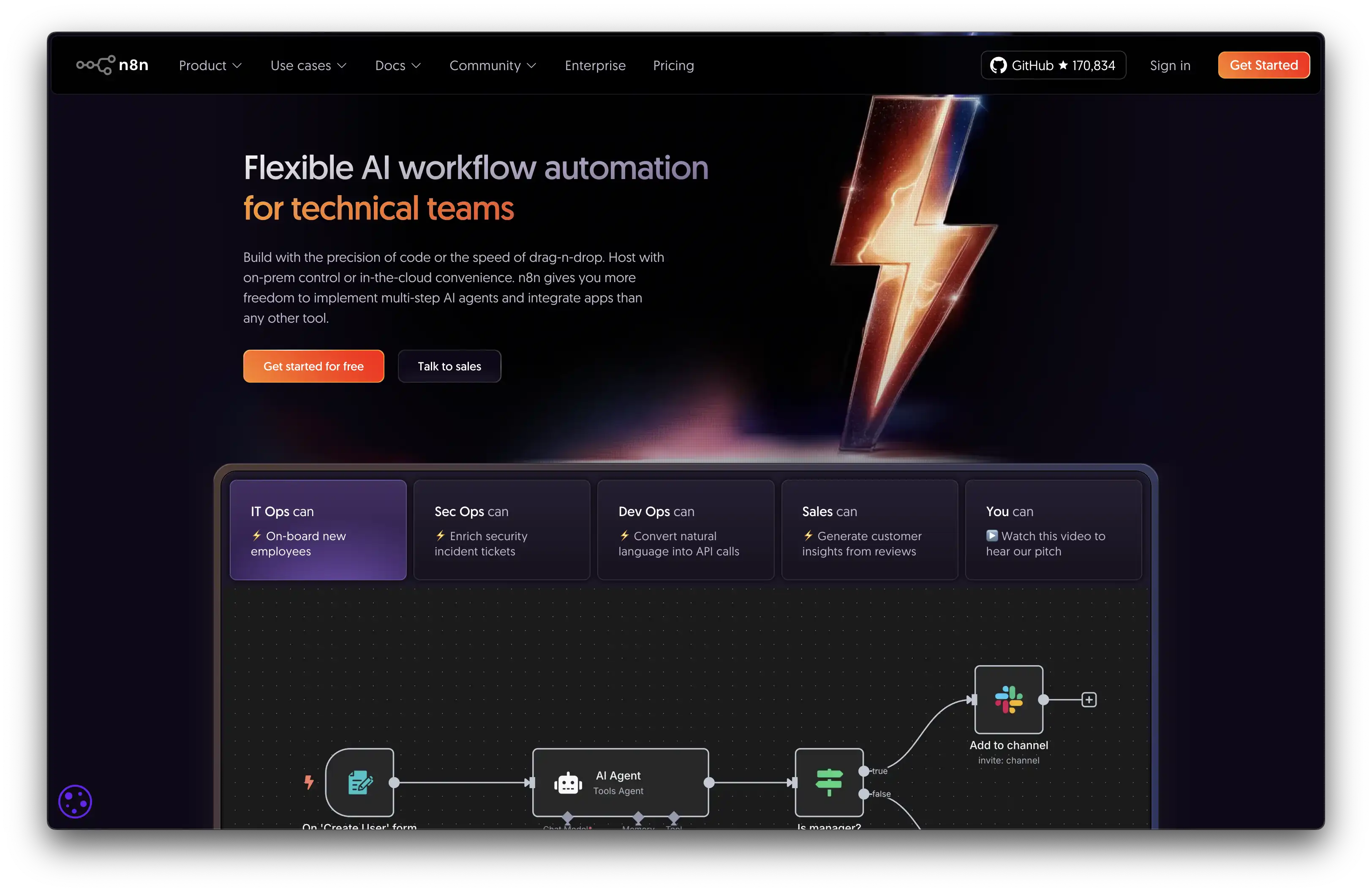The image size is (1372, 892).
Task: Select the 'Create User' form trigger icon
Action: pos(360,783)
